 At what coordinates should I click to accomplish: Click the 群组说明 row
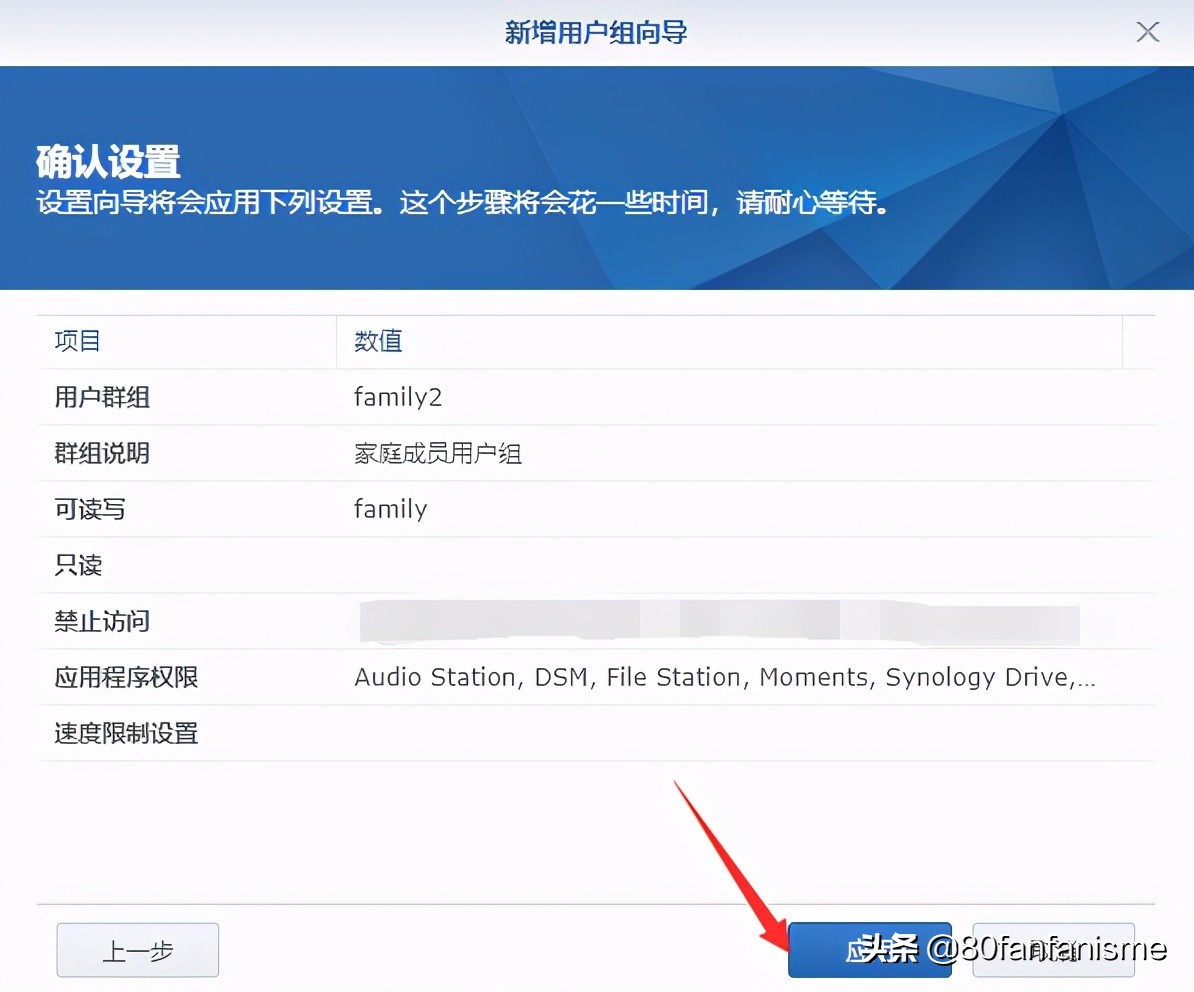coord(101,453)
